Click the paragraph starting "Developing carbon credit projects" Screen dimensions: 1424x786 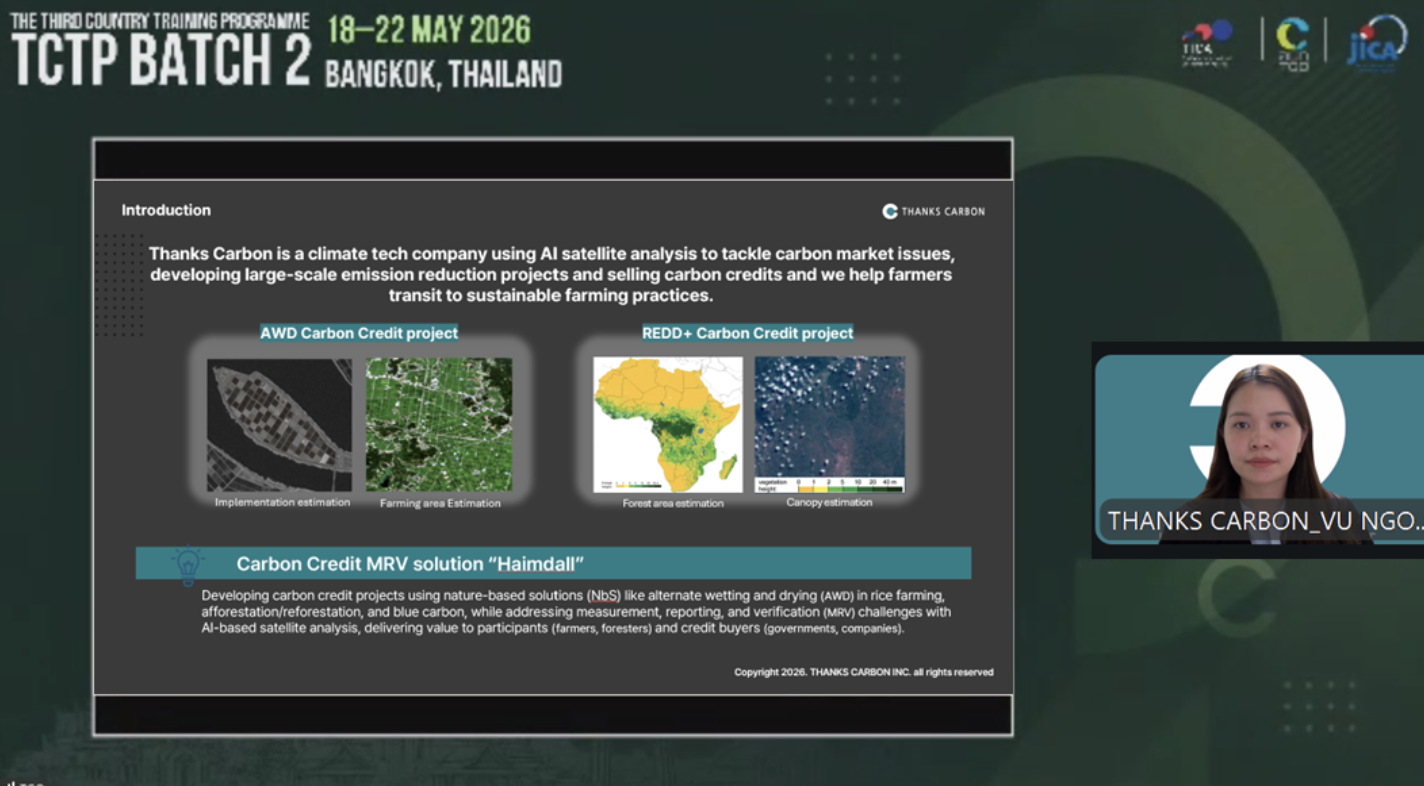pyautogui.click(x=576, y=611)
